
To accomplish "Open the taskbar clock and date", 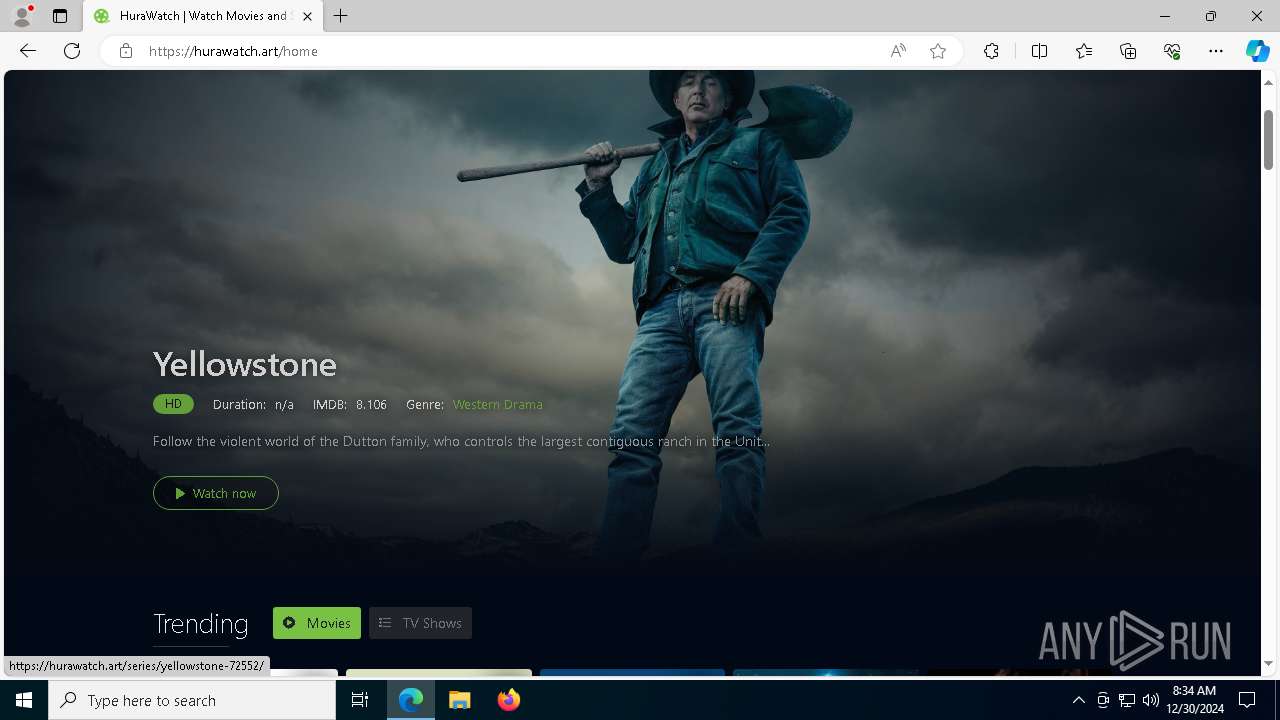I will point(1194,700).
